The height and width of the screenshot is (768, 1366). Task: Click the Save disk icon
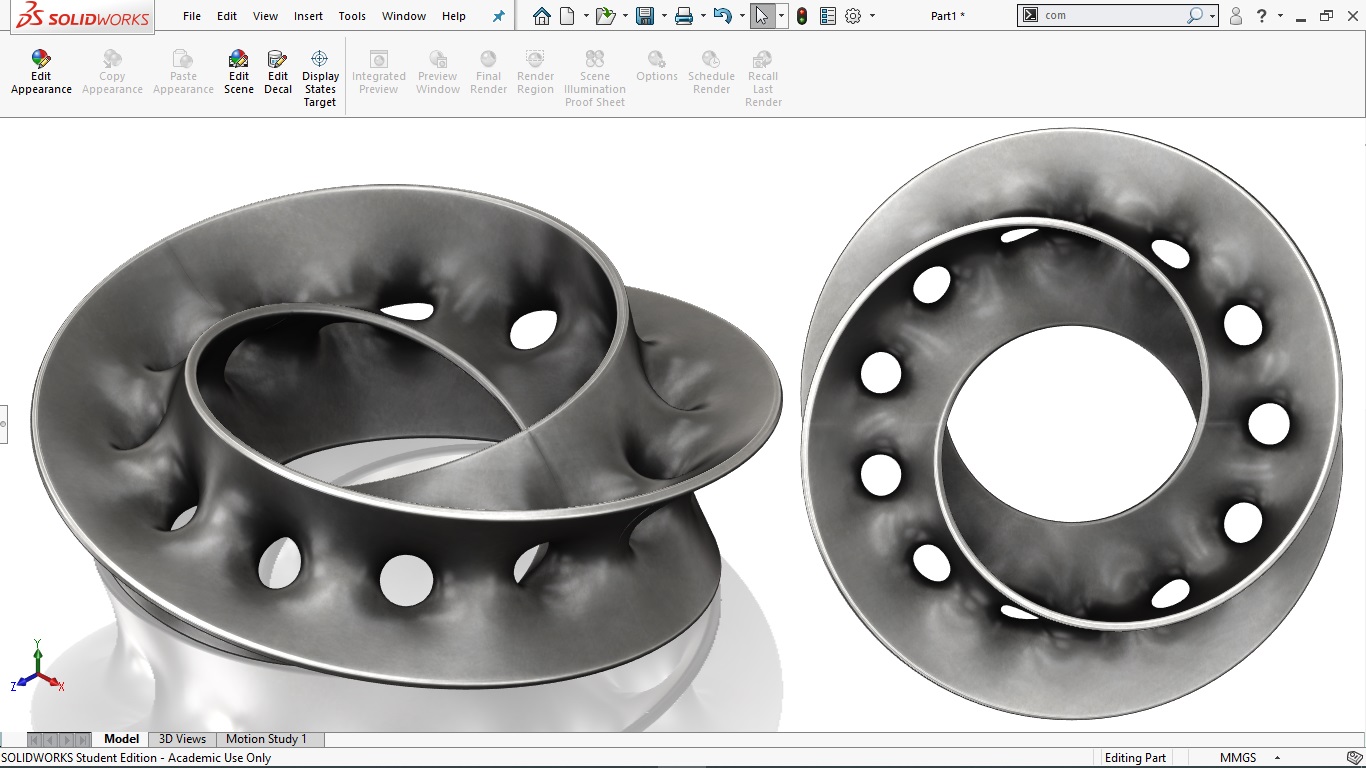(x=645, y=16)
